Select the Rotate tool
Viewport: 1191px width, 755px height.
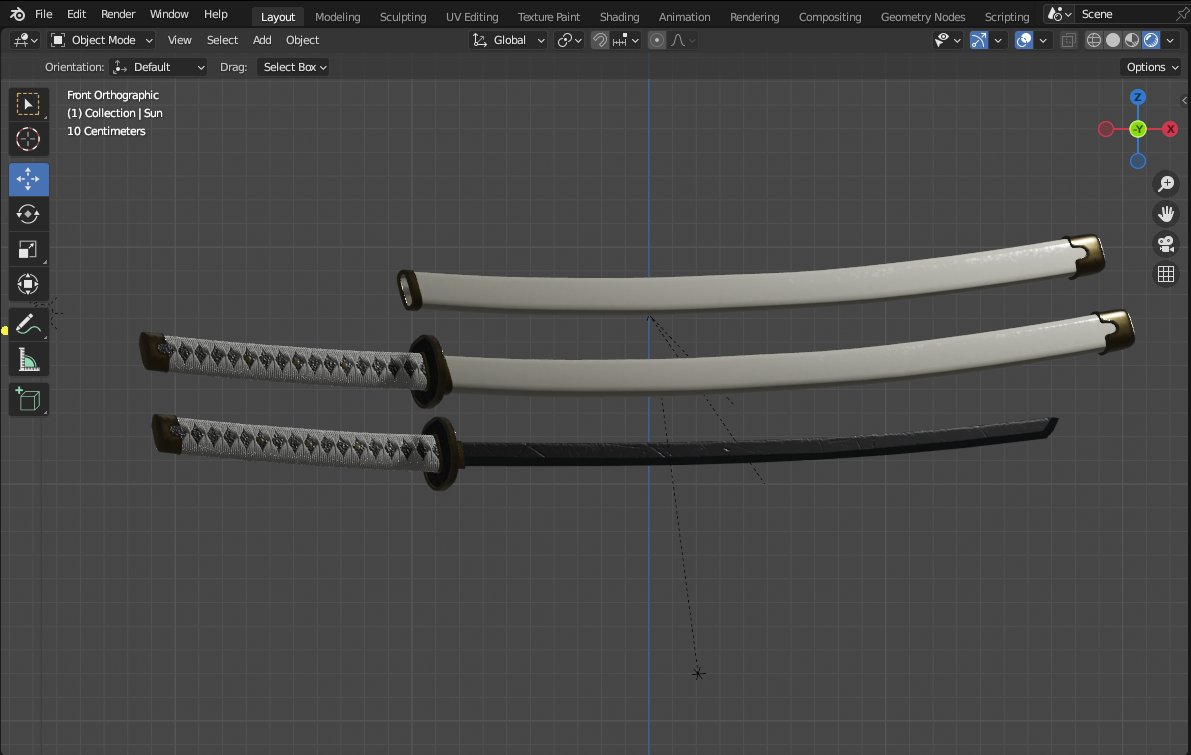click(x=28, y=214)
